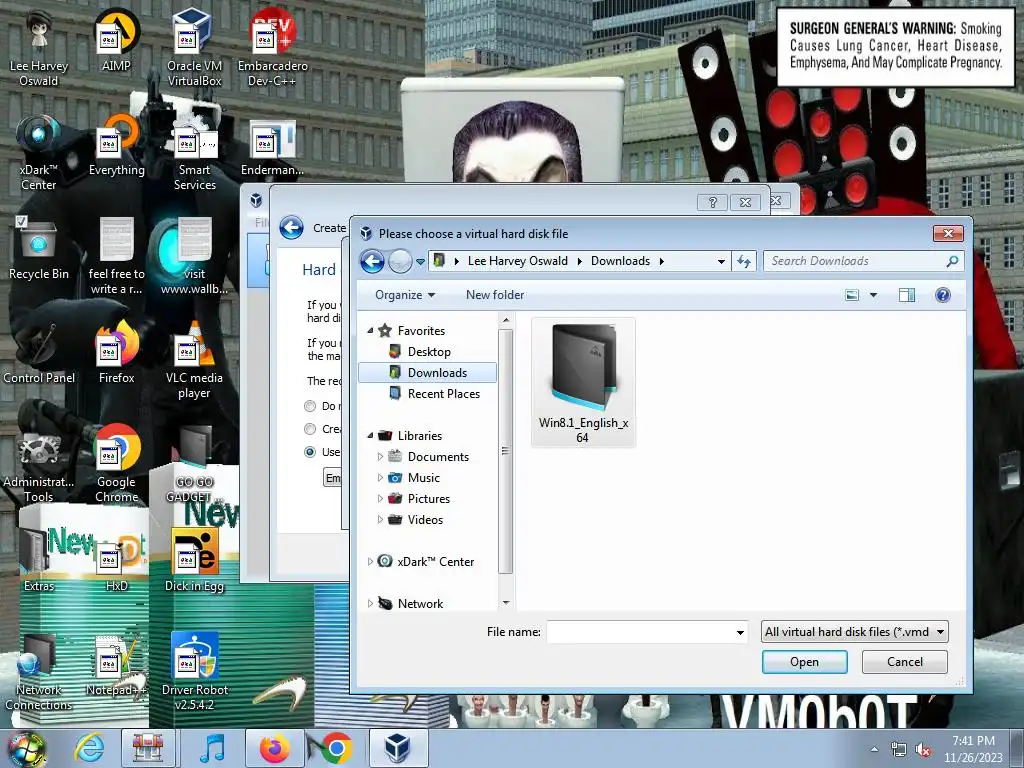Select the xDark Center desktop icon
This screenshot has width=1024, height=768.
click(x=39, y=152)
